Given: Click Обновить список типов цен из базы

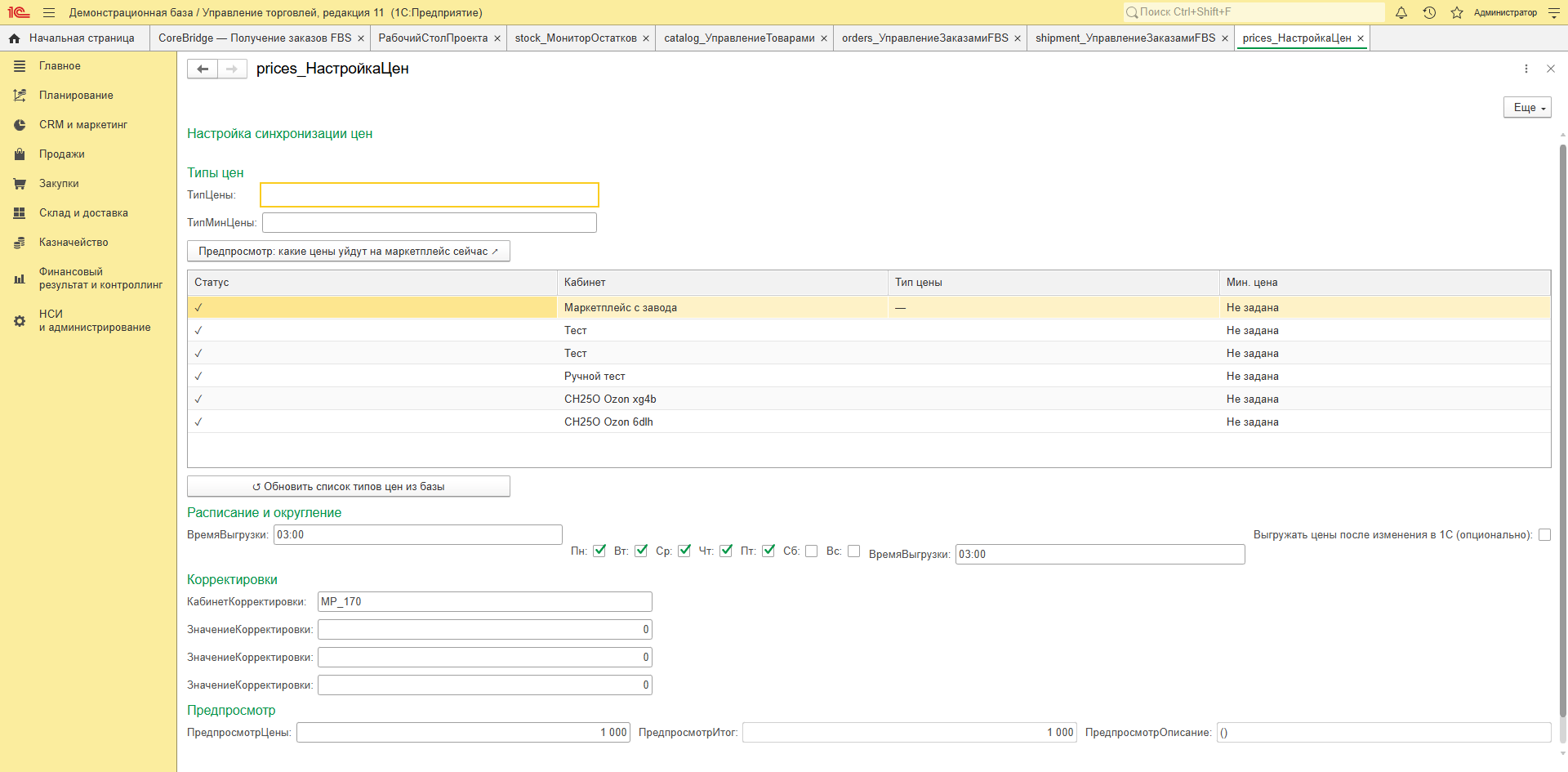Looking at the screenshot, I should [x=349, y=486].
